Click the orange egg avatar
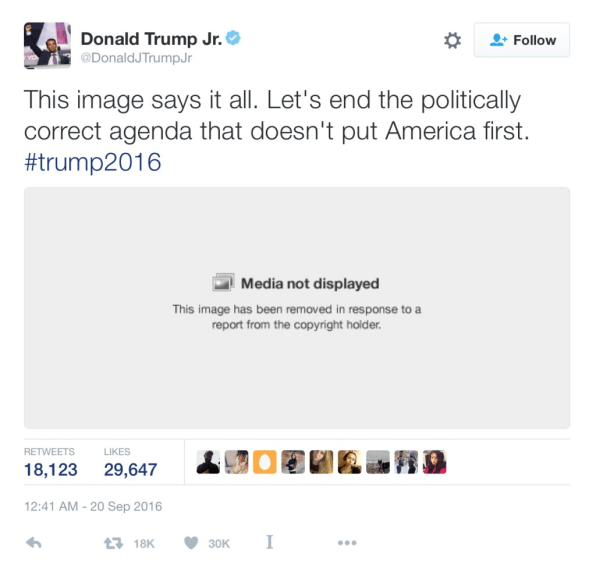Image resolution: width=596 pixels, height=576 pixels. (265, 462)
